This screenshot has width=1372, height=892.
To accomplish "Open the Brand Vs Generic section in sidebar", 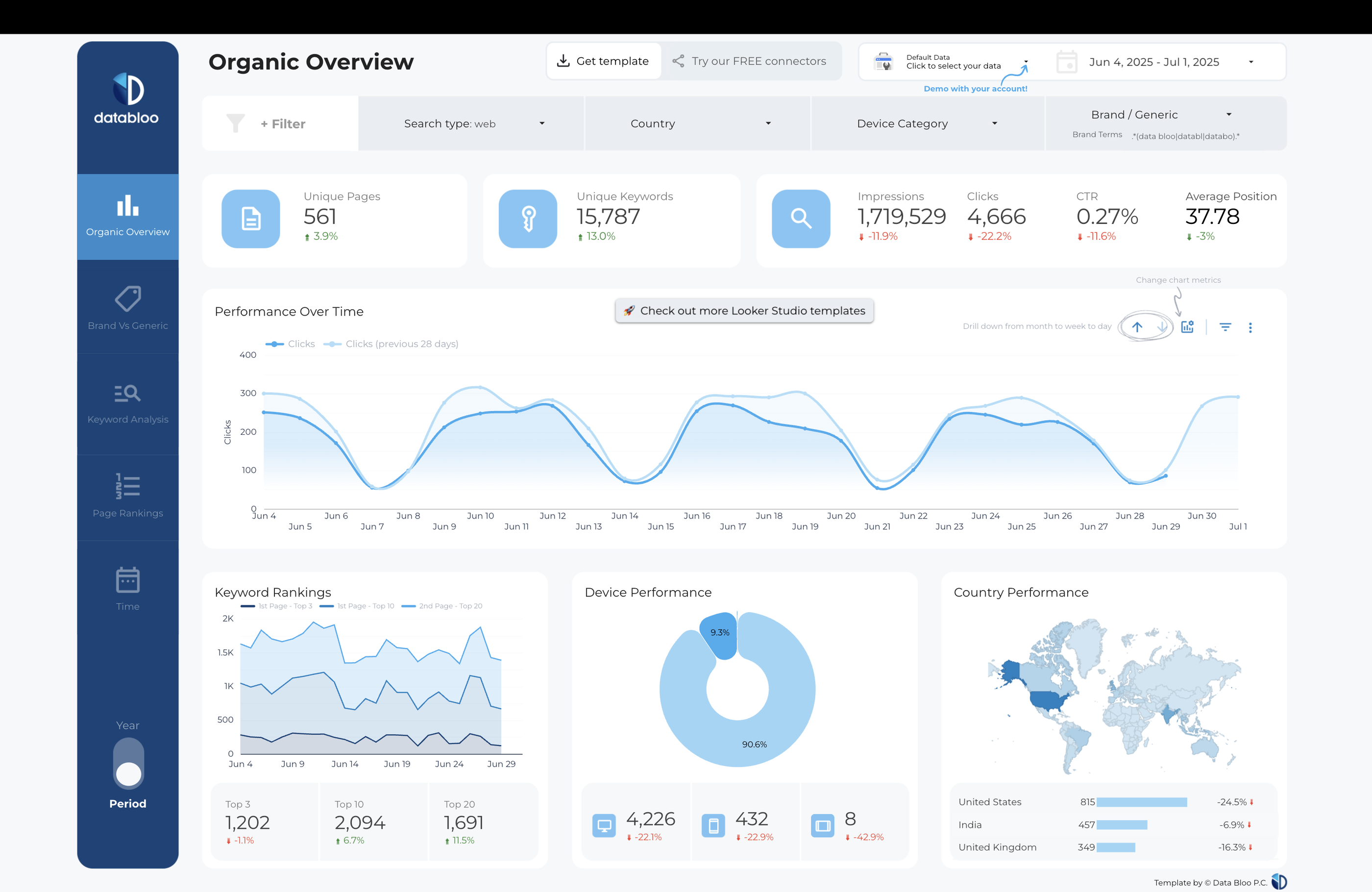I will [127, 307].
